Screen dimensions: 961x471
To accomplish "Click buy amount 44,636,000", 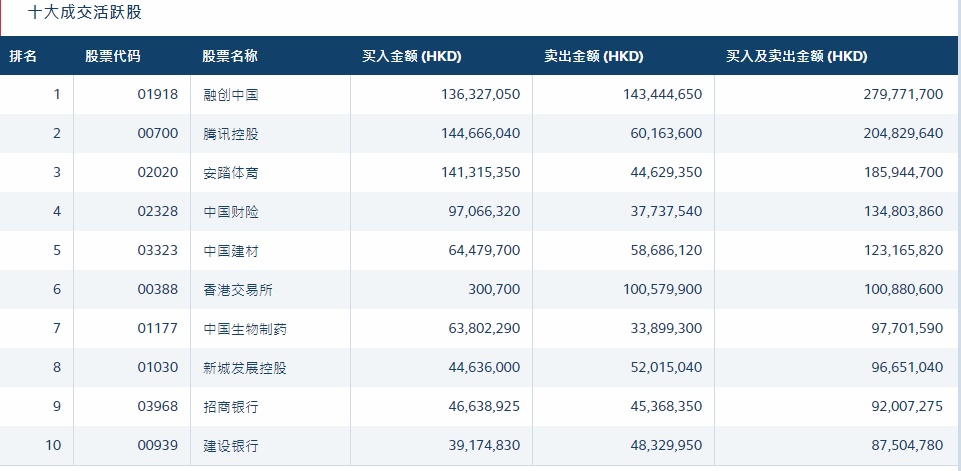I will tap(484, 367).
